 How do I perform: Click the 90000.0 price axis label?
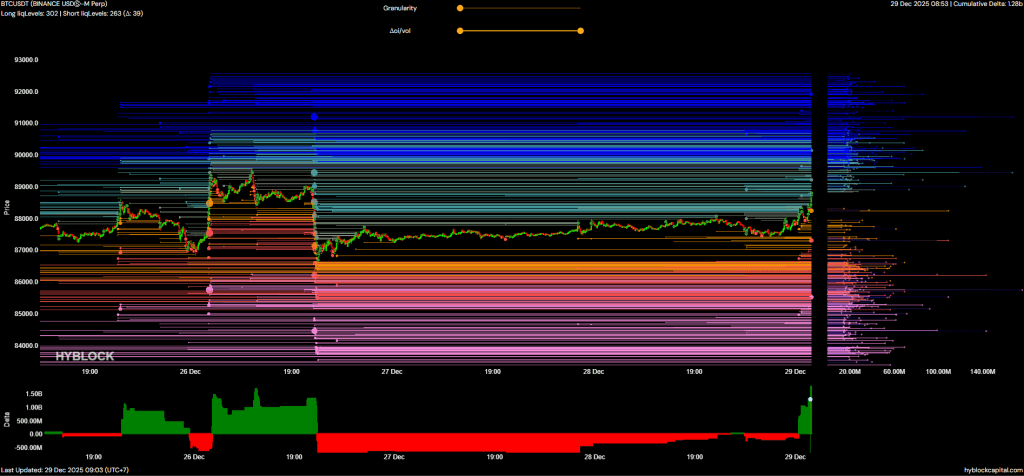pyautogui.click(x=26, y=155)
